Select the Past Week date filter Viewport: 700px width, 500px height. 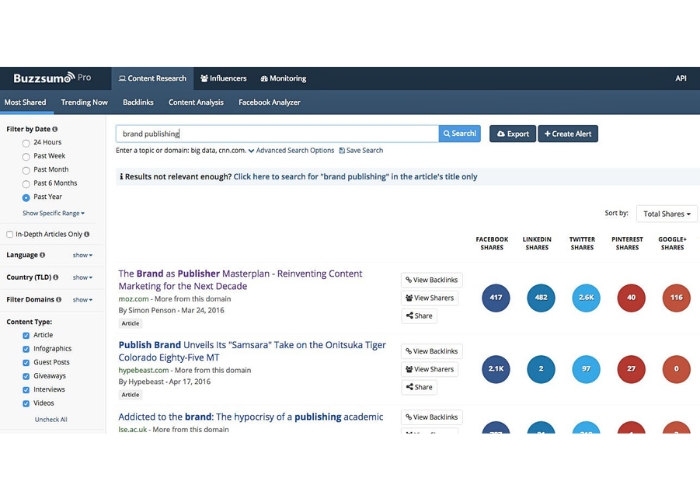click(26, 157)
